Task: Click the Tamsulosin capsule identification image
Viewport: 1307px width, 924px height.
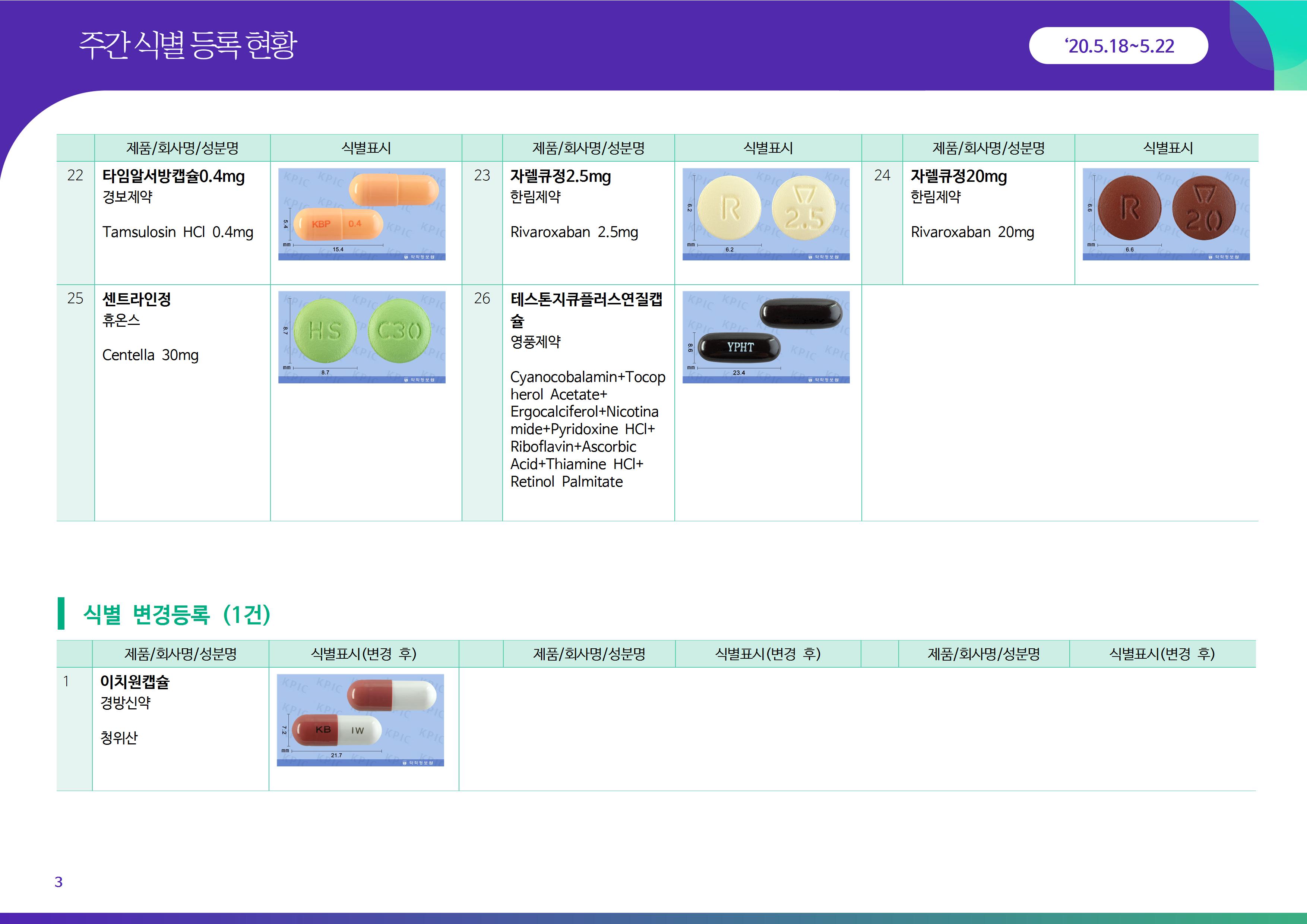Action: [x=361, y=214]
